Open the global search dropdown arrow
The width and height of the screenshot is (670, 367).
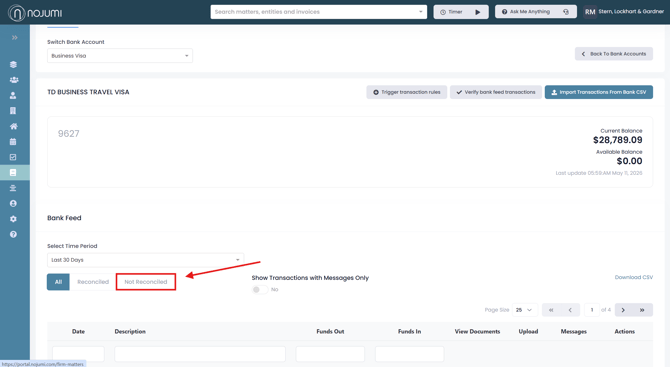[x=421, y=12]
